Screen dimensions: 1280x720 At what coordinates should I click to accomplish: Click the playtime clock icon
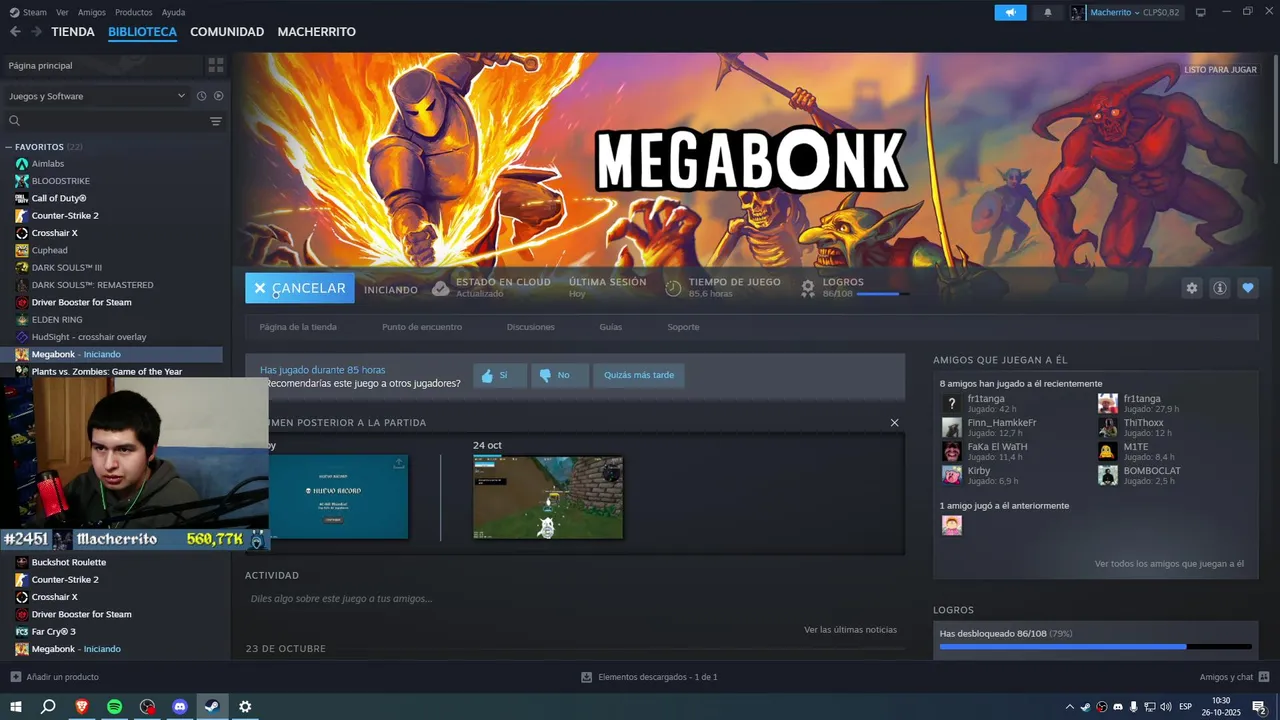(x=673, y=288)
